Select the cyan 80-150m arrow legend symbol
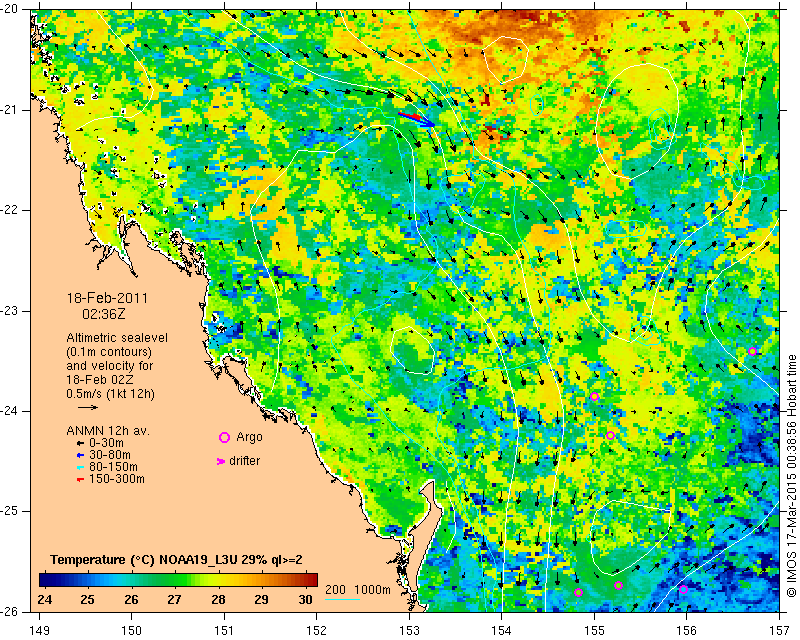This screenshot has height=640, width=800. coord(80,467)
